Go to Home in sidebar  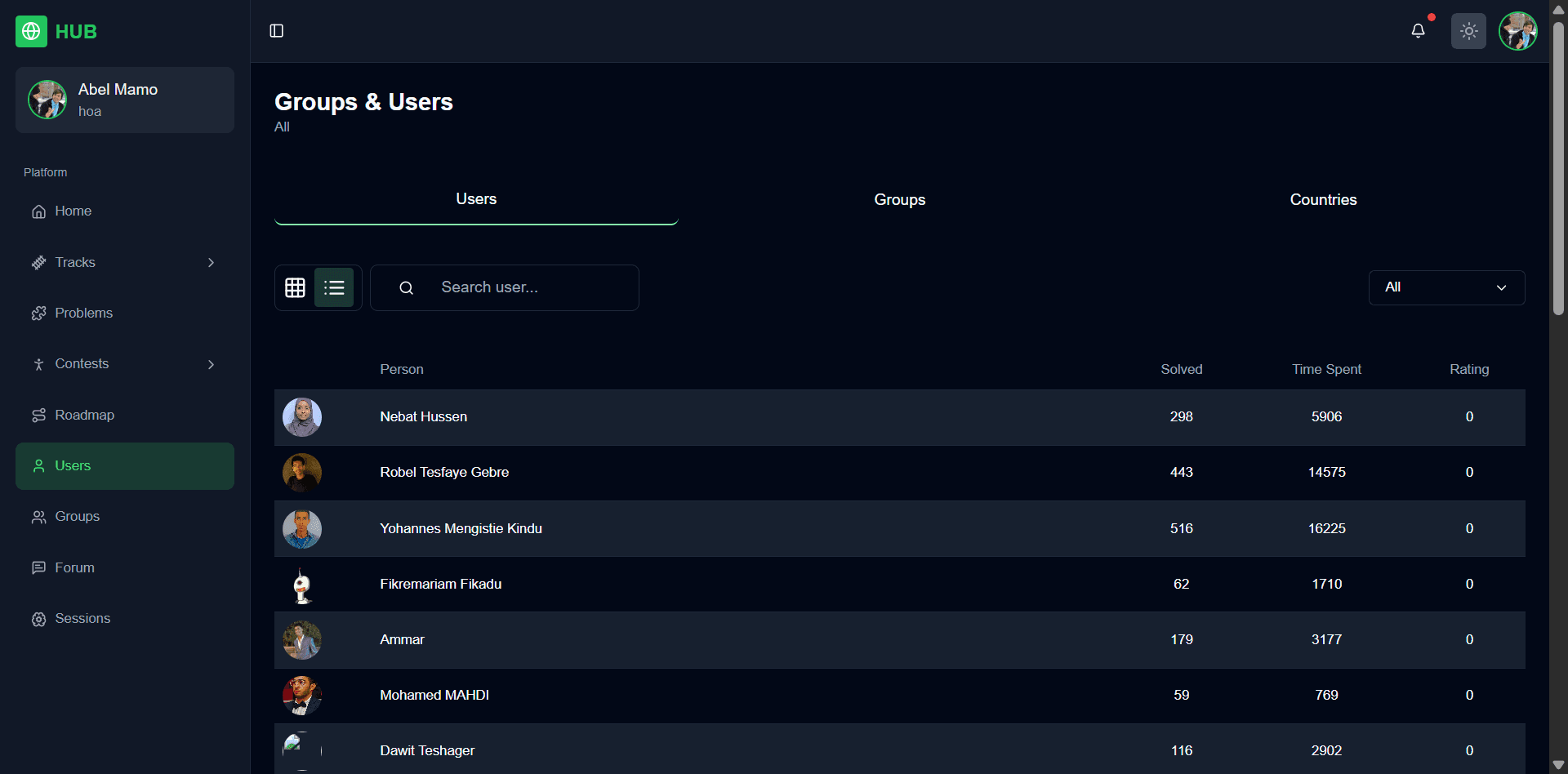pos(73,211)
